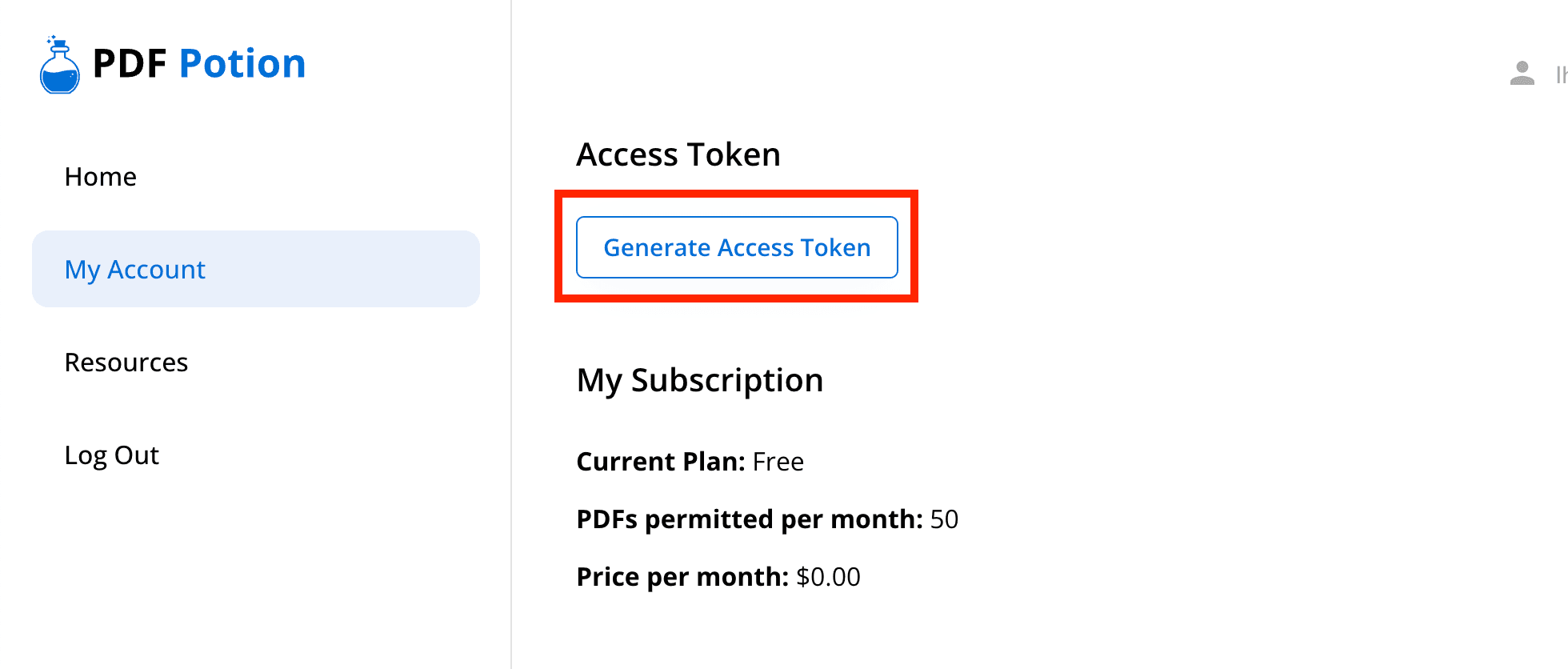Click the blue word Potion in logo
Image resolution: width=1568 pixels, height=669 pixels.
tap(242, 64)
